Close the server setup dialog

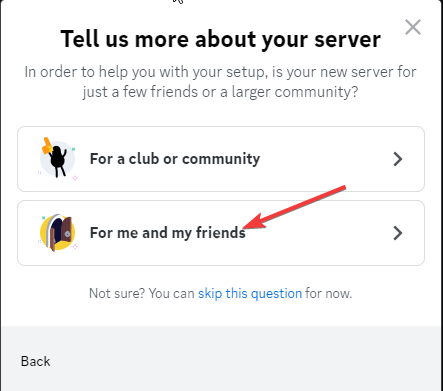click(413, 27)
